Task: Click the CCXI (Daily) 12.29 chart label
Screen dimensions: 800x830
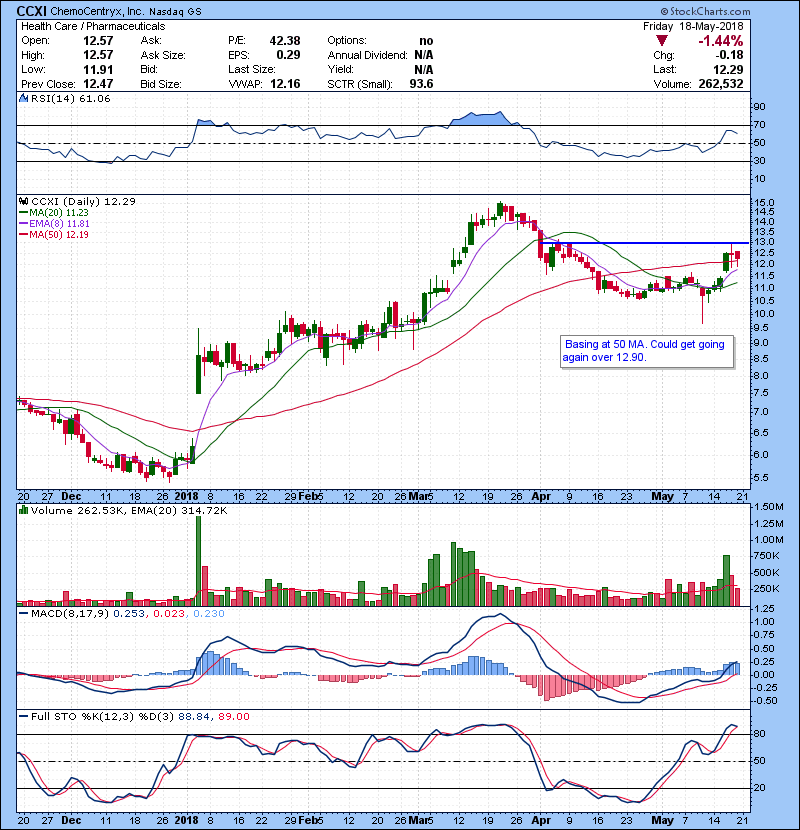Action: point(84,202)
